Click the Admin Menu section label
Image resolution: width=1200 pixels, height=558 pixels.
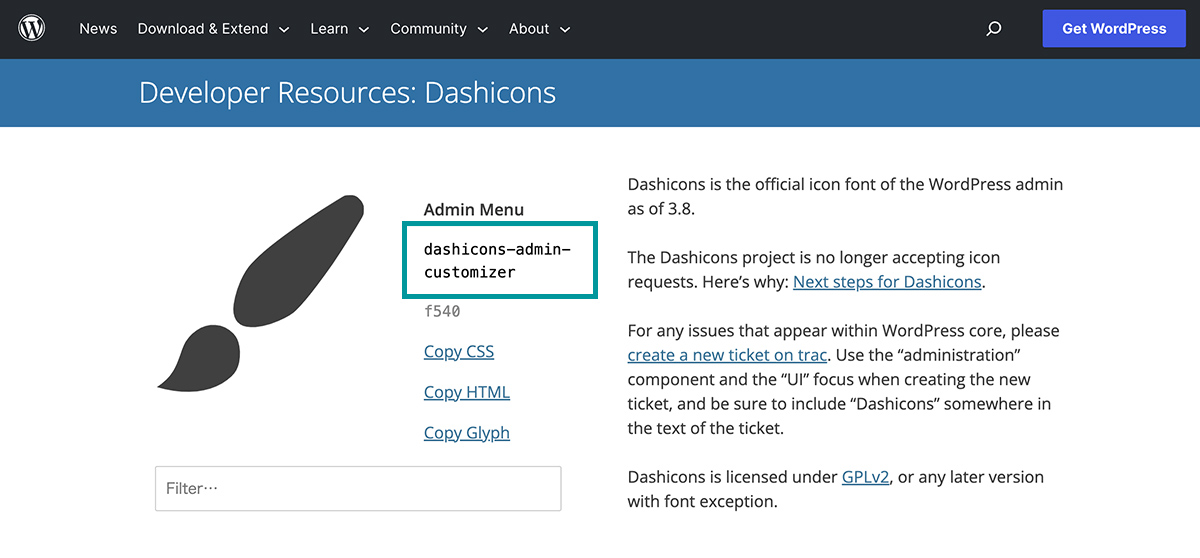(x=474, y=210)
